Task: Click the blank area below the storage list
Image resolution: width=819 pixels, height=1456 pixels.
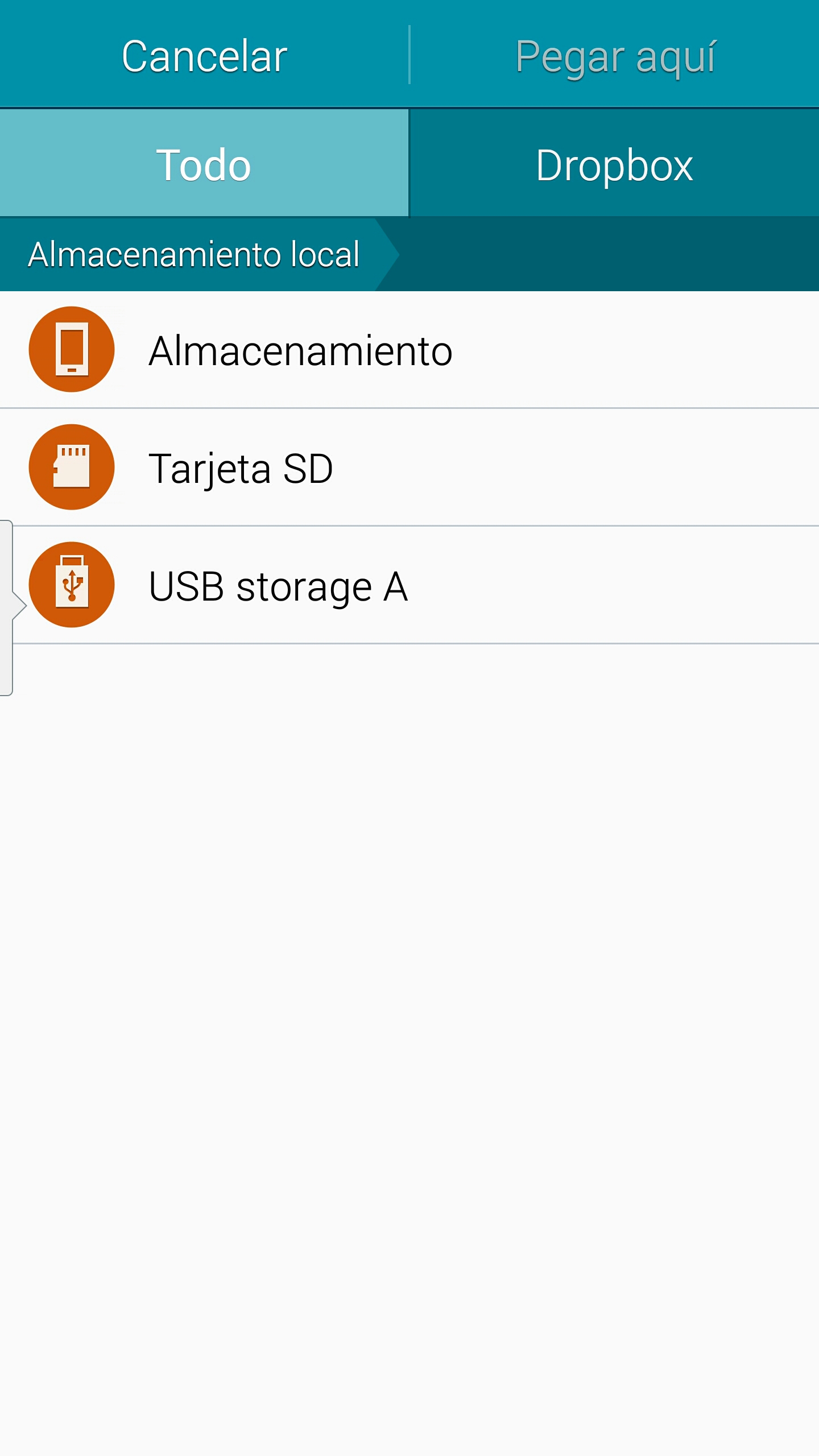Action: 409,1024
